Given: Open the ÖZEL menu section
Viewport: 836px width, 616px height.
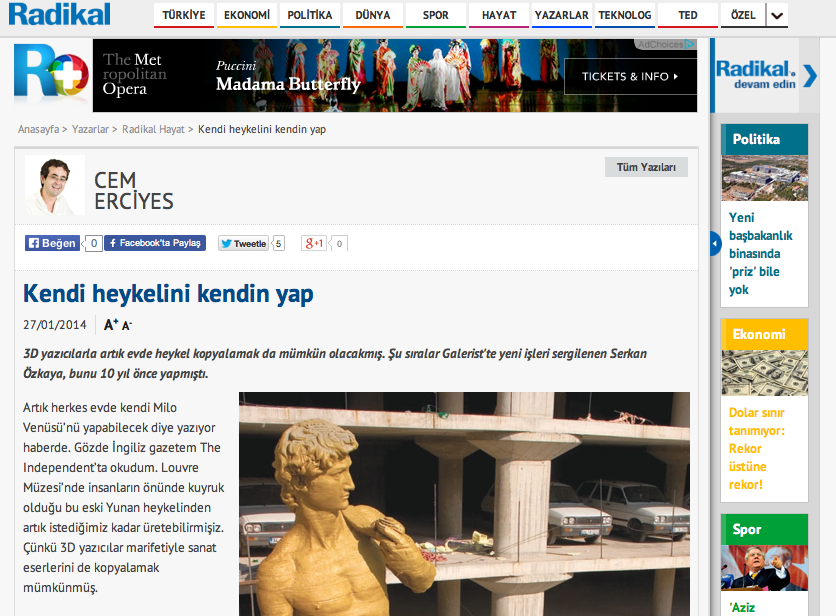Looking at the screenshot, I should [743, 15].
